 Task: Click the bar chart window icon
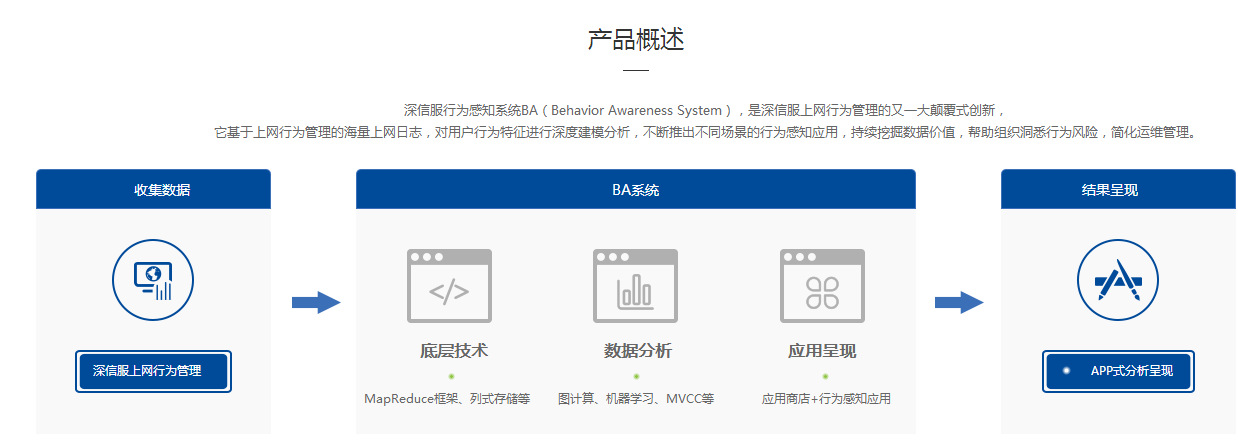pos(635,286)
